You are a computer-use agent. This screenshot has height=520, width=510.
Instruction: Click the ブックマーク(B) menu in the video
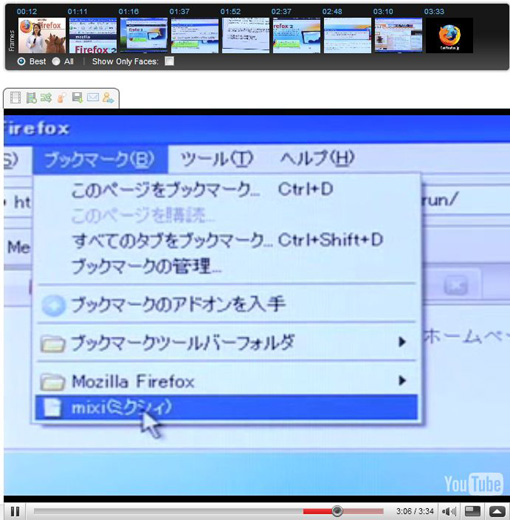(100, 159)
